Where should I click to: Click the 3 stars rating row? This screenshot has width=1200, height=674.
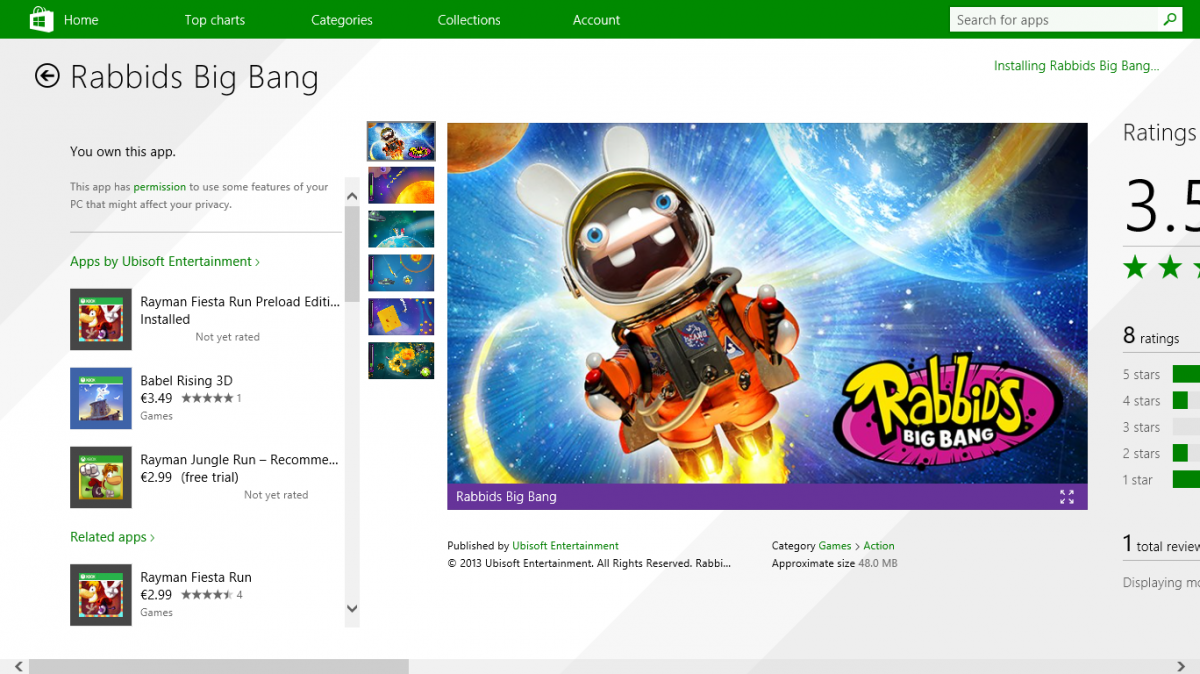[1161, 427]
